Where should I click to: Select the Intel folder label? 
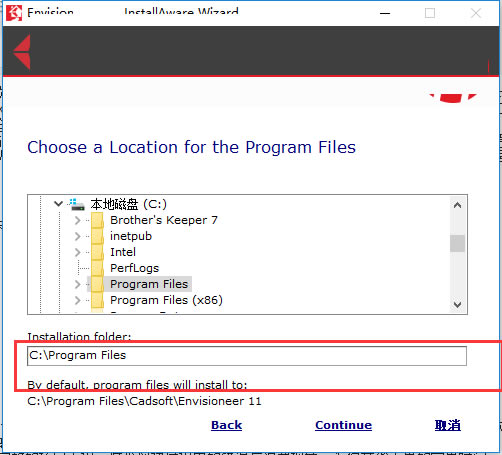coord(123,252)
